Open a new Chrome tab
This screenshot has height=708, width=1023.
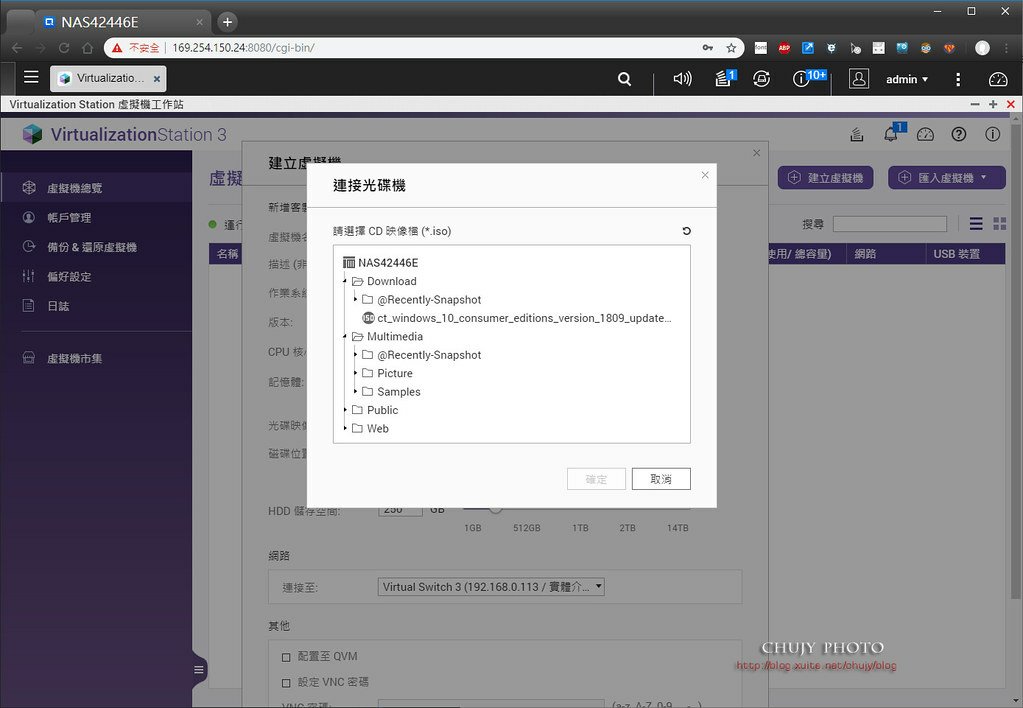[227, 22]
